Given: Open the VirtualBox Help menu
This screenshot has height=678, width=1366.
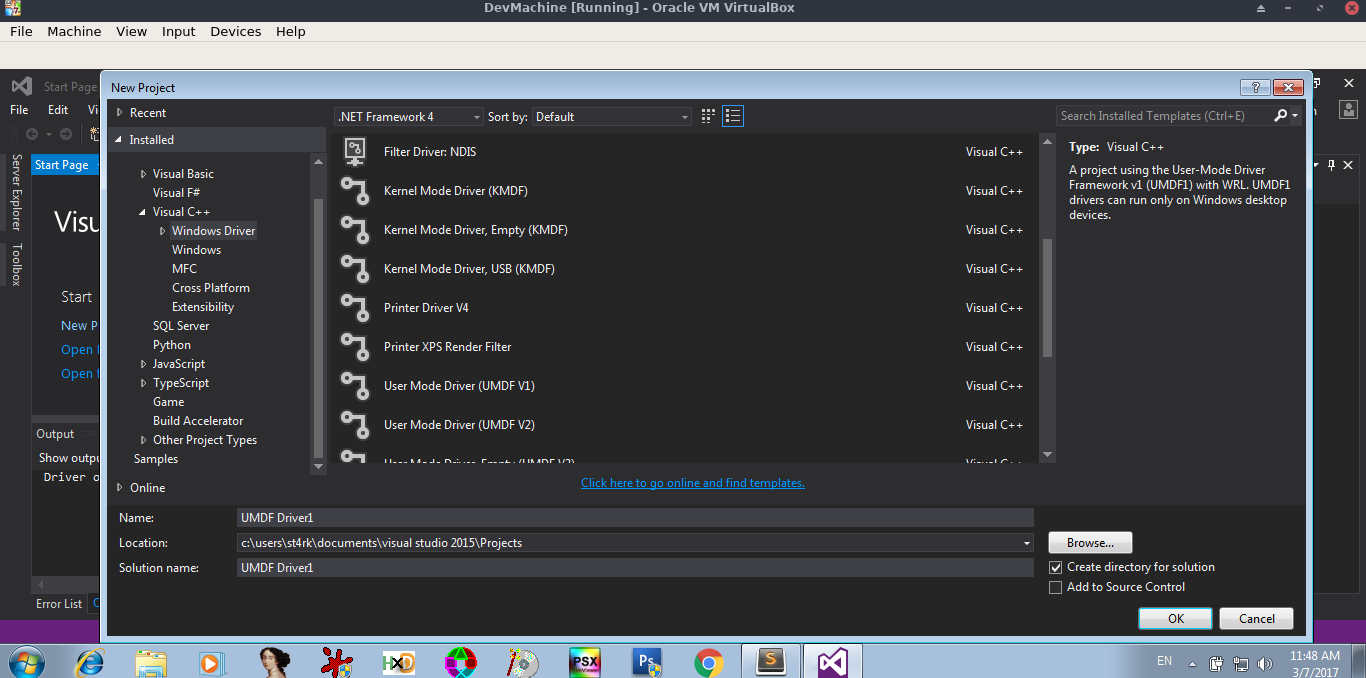Looking at the screenshot, I should 290,31.
